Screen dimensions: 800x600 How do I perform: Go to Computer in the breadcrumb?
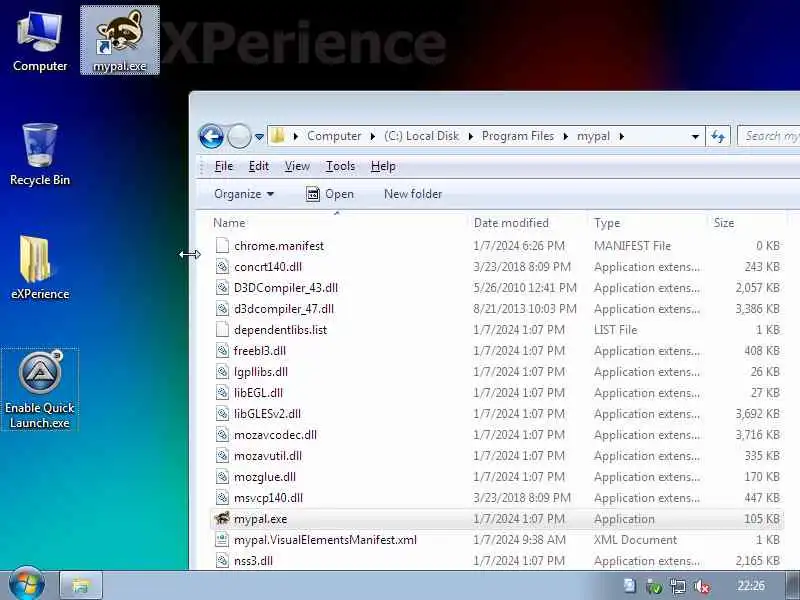click(x=334, y=136)
